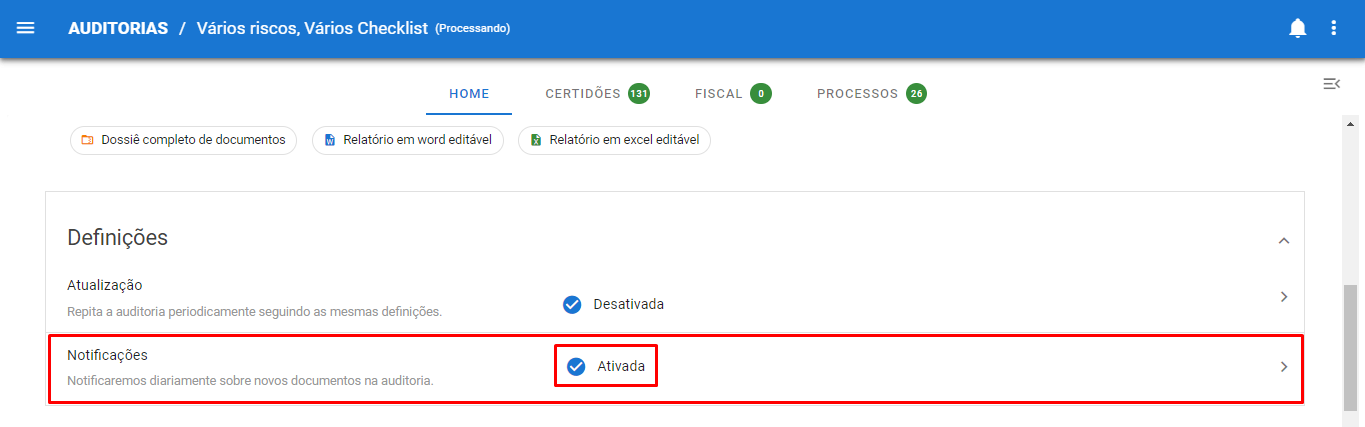Switch to the FISCAL tab
Screen dimensions: 1365x427
point(718,94)
